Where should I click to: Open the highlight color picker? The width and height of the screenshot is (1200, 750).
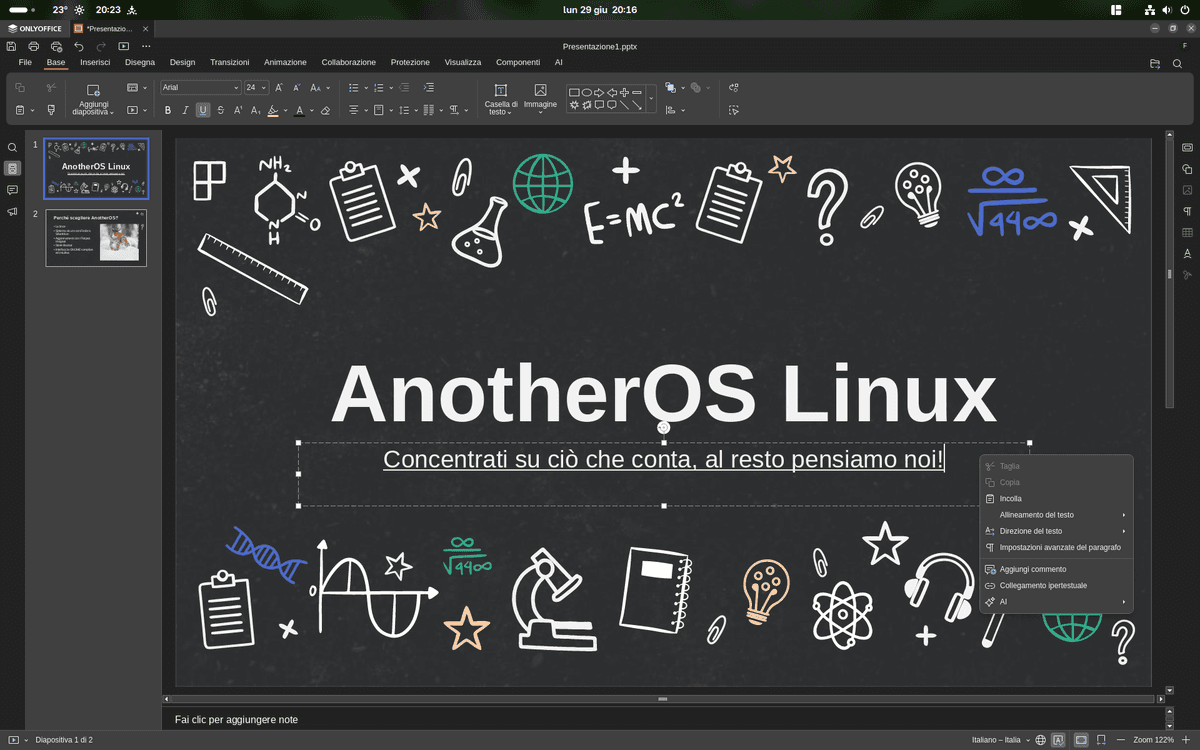[x=285, y=110]
